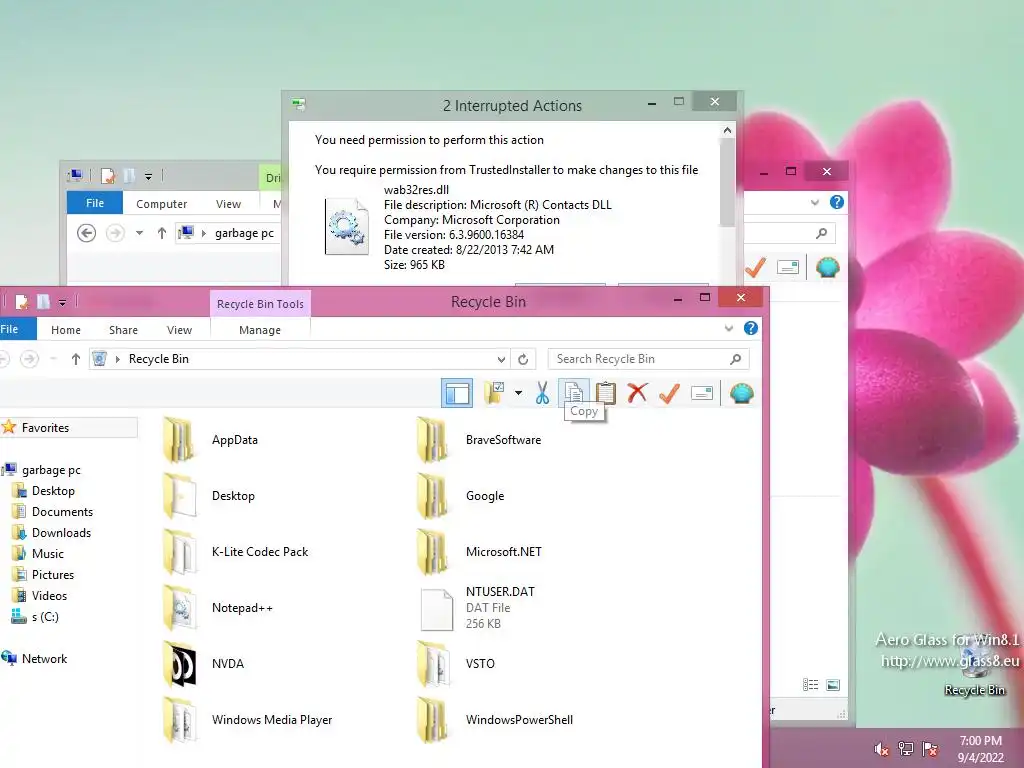Open Computer tab in garbage pc window

click(x=161, y=204)
